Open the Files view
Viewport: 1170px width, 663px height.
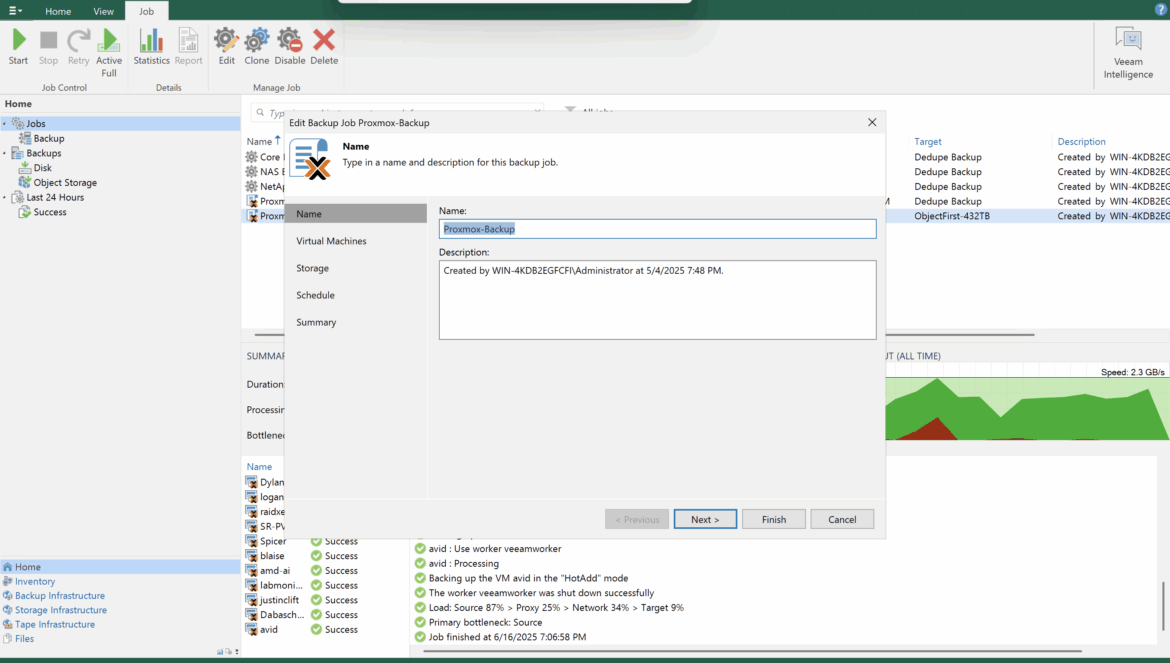click(x=24, y=638)
